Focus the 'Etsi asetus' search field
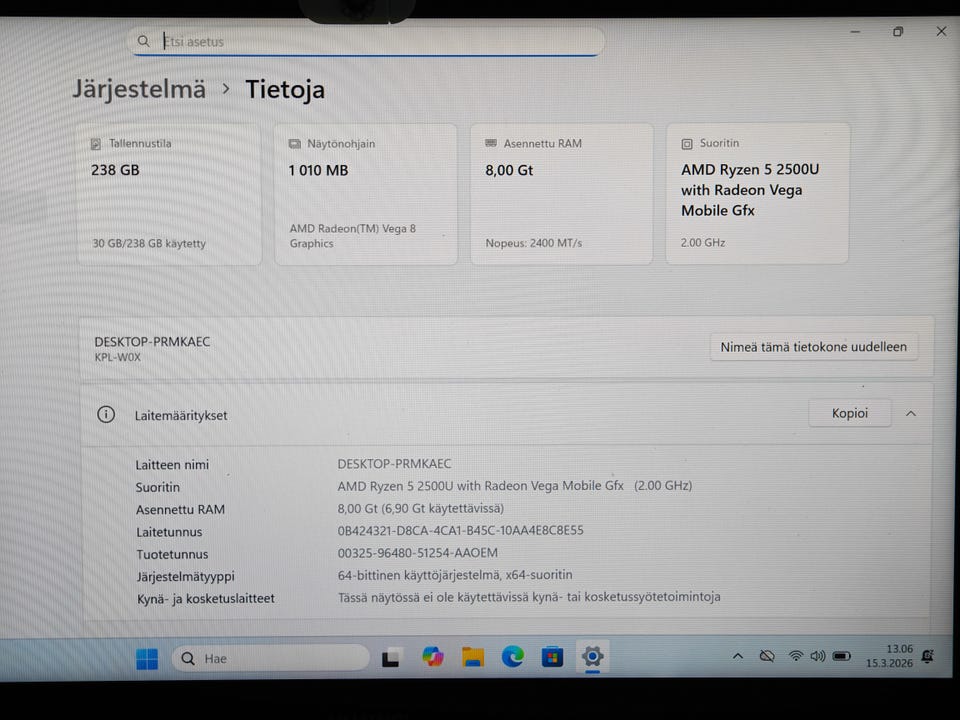960x720 pixels. coord(367,42)
